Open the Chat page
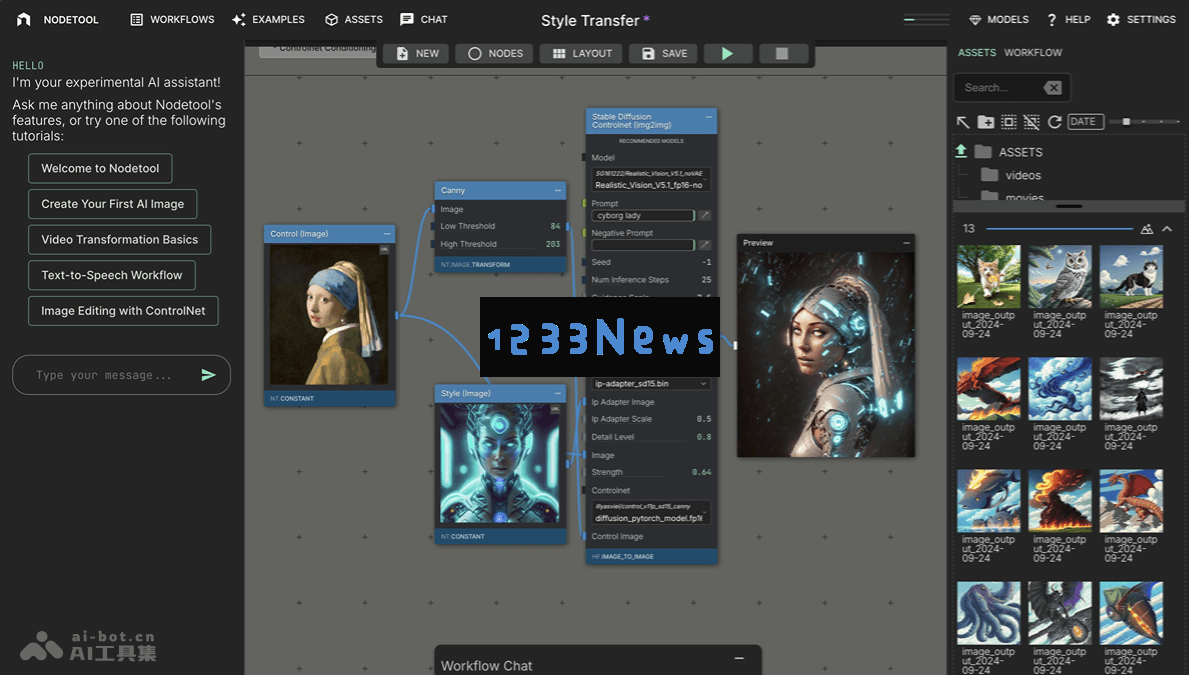Image resolution: width=1200 pixels, height=675 pixels. [x=423, y=19]
